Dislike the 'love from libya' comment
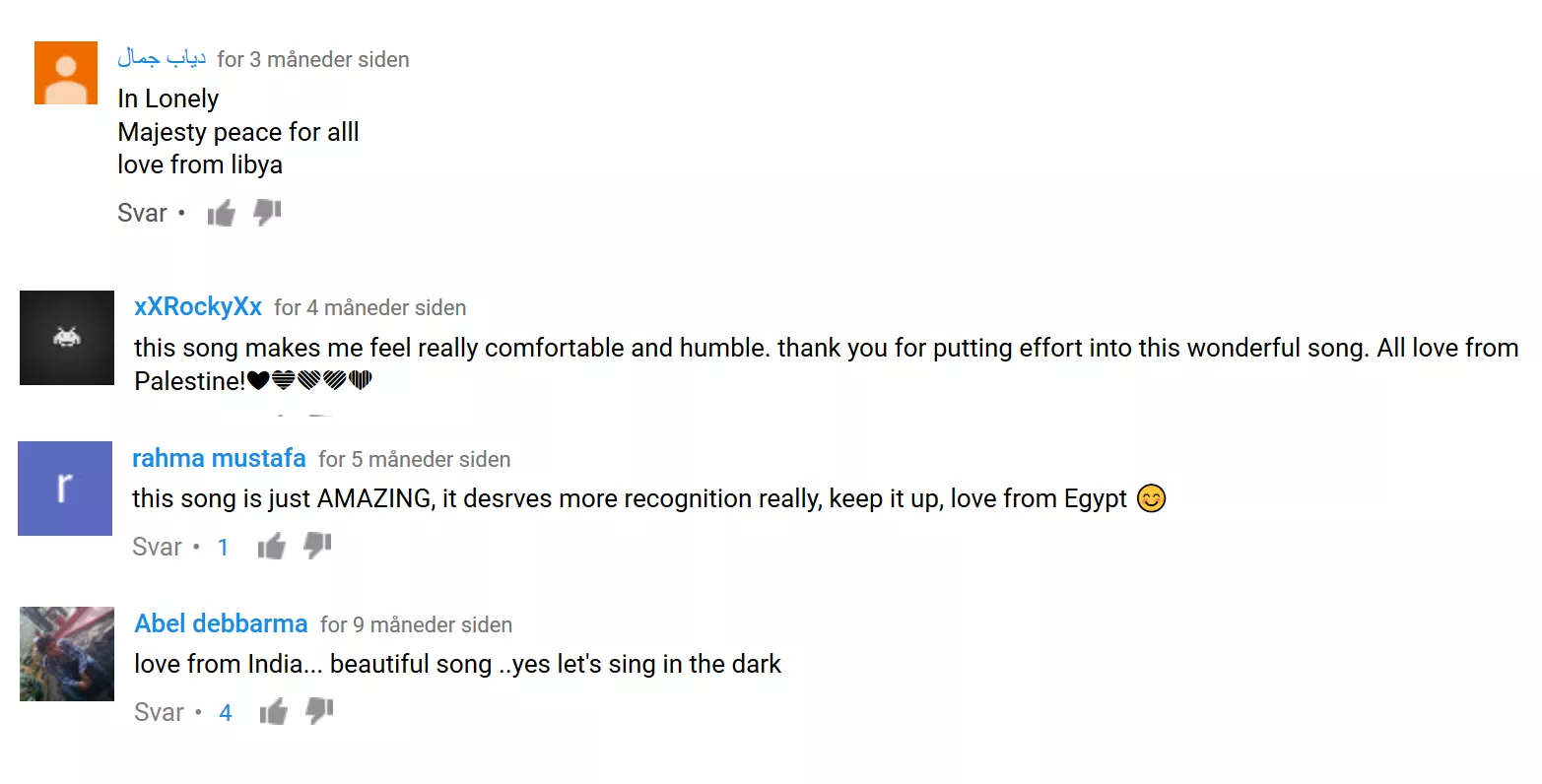Screen dimensions: 1542x784 [267, 213]
